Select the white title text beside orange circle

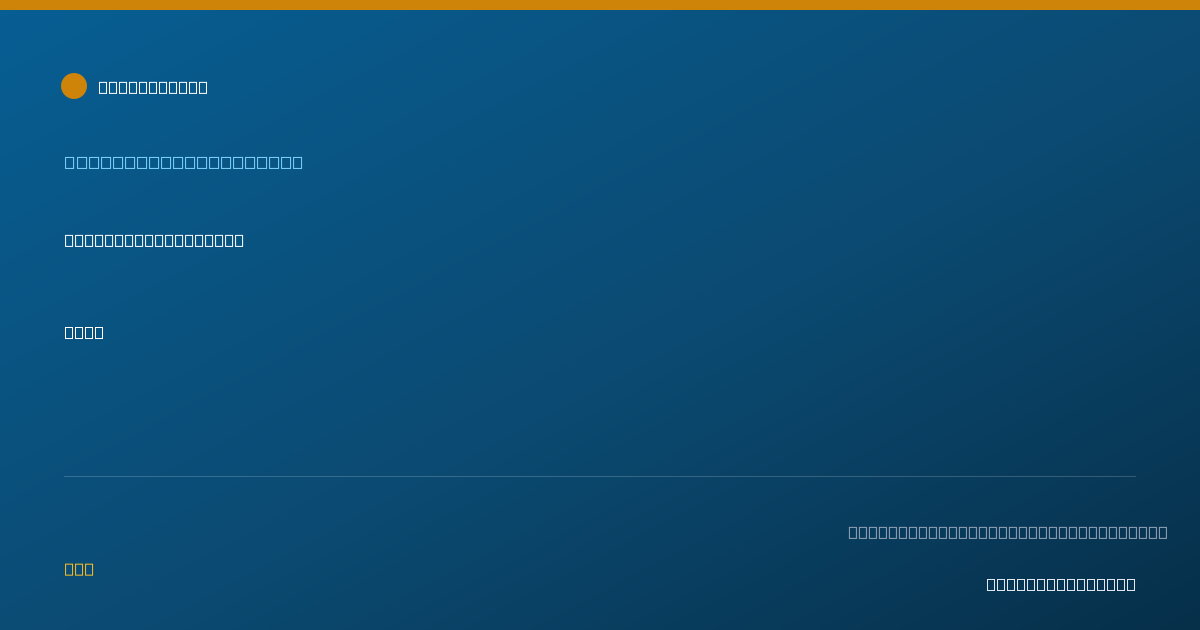point(153,87)
